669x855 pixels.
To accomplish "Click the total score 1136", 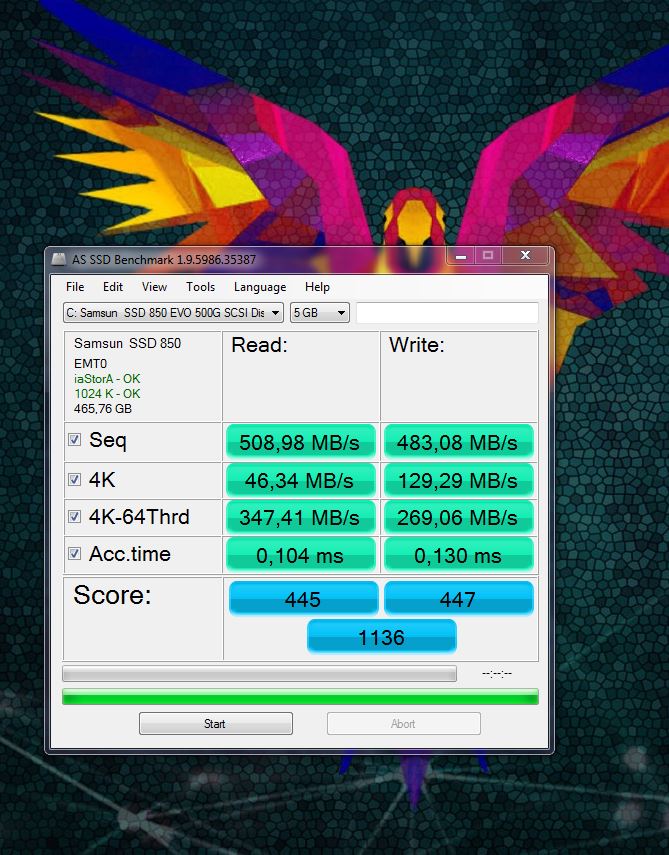I will 382,636.
